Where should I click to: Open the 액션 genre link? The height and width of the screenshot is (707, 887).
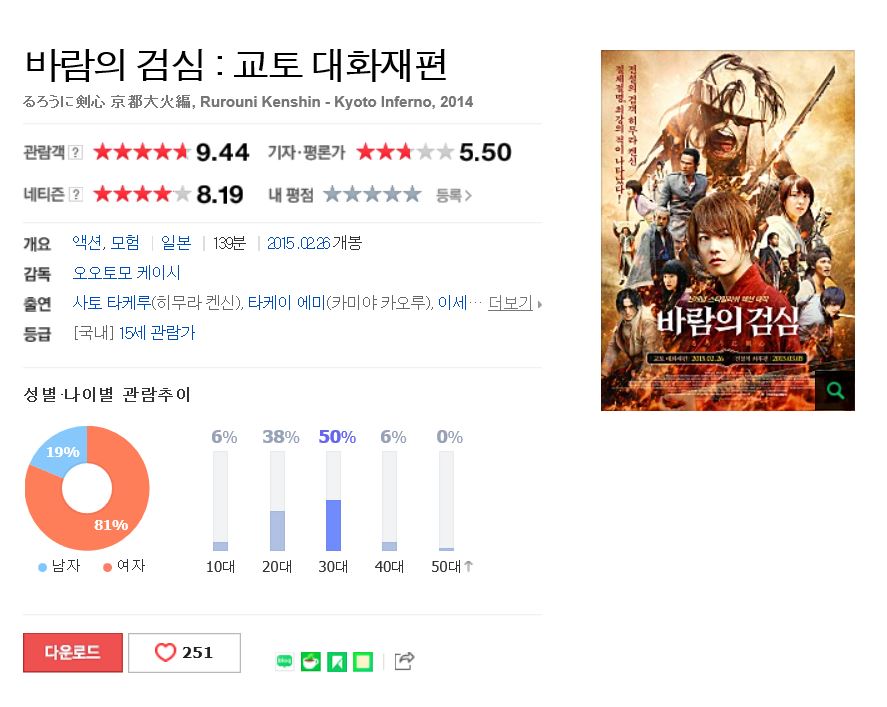pos(87,243)
